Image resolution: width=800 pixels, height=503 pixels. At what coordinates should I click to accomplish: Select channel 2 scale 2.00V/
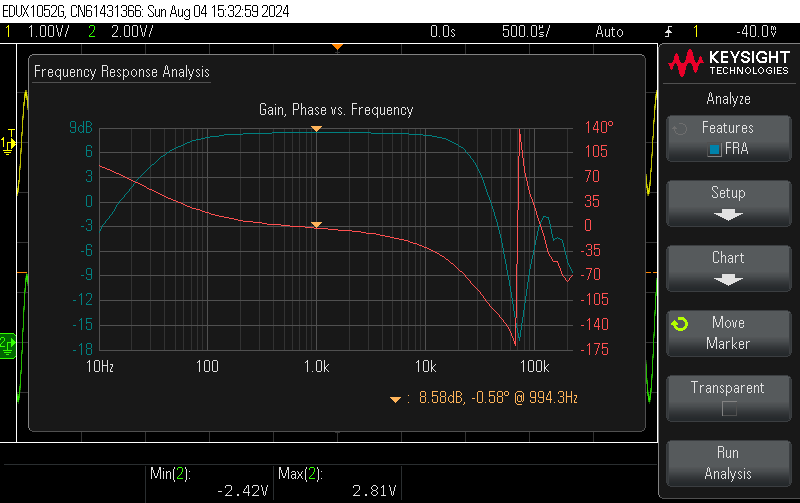pyautogui.click(x=132, y=32)
